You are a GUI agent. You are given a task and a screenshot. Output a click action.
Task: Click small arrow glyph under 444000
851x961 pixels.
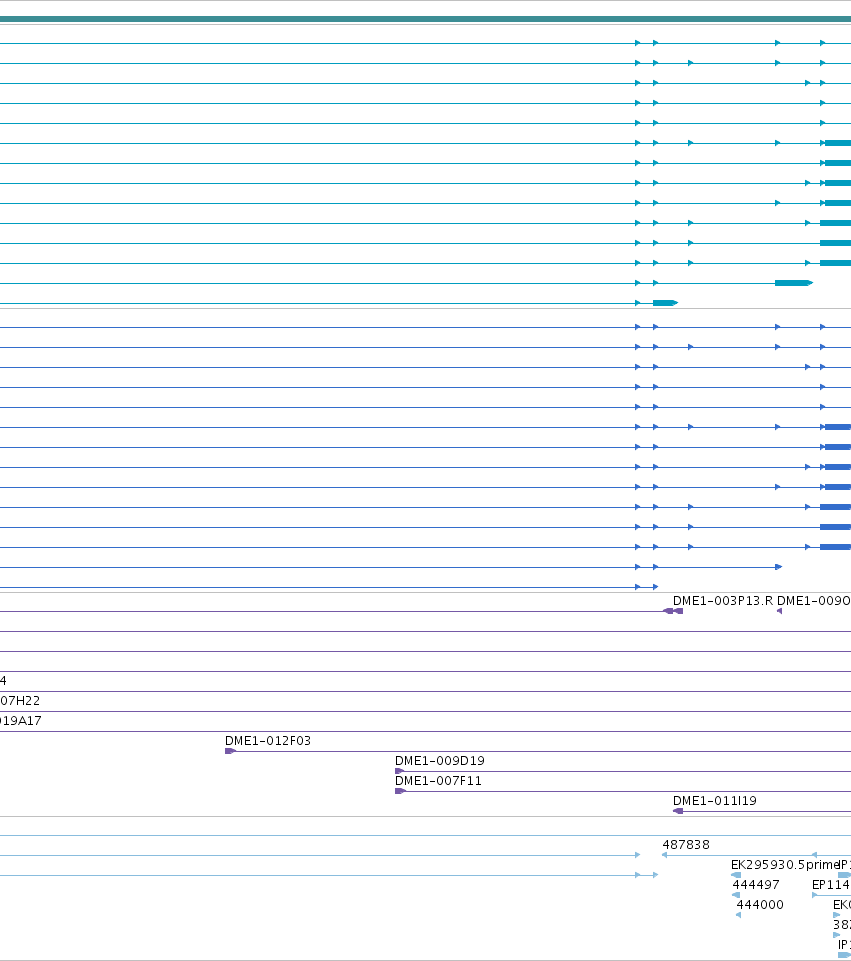coord(738,915)
